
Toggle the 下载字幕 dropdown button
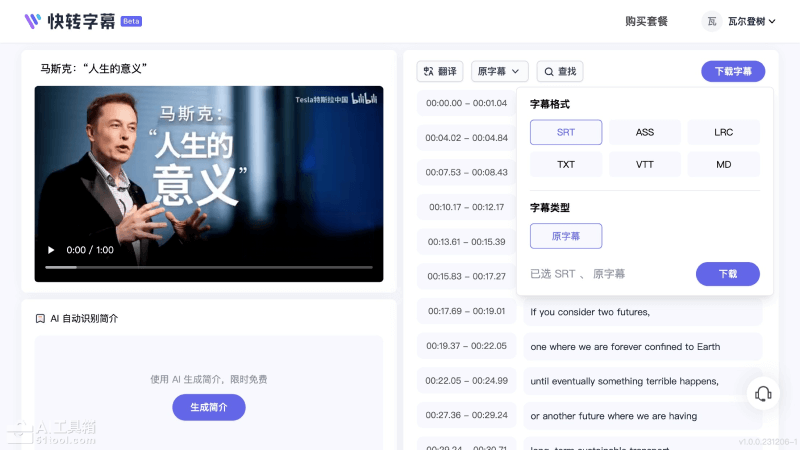[x=733, y=71]
